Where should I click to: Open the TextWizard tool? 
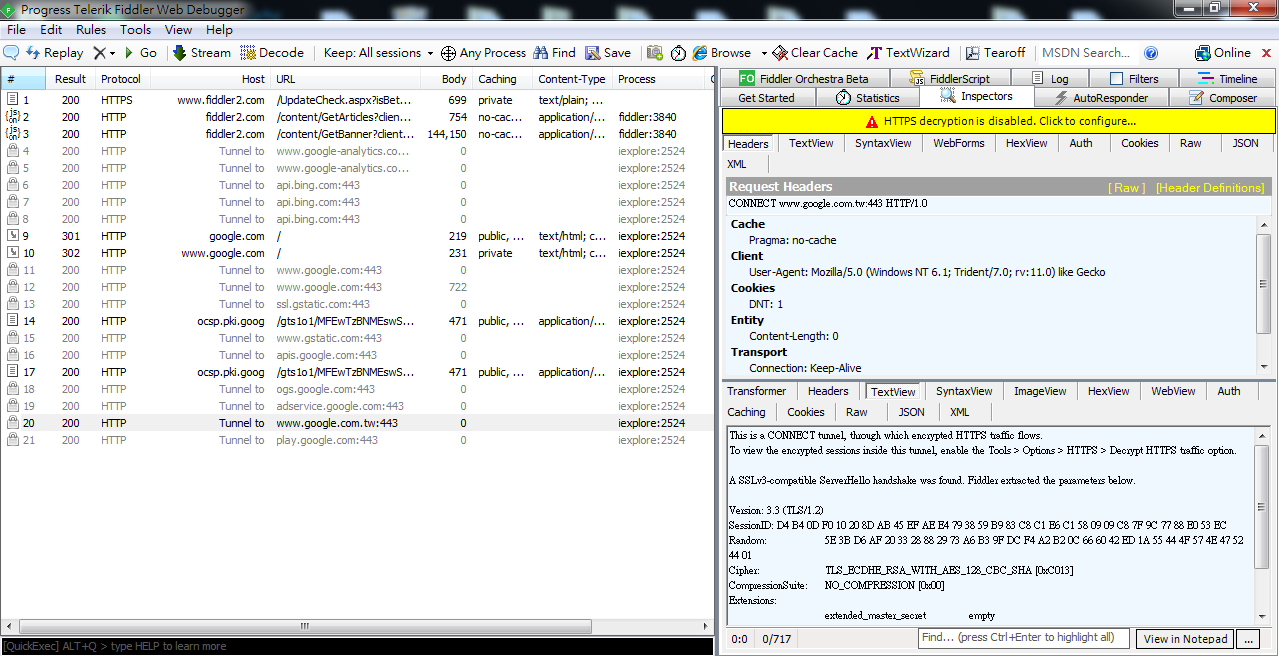pyautogui.click(x=909, y=53)
